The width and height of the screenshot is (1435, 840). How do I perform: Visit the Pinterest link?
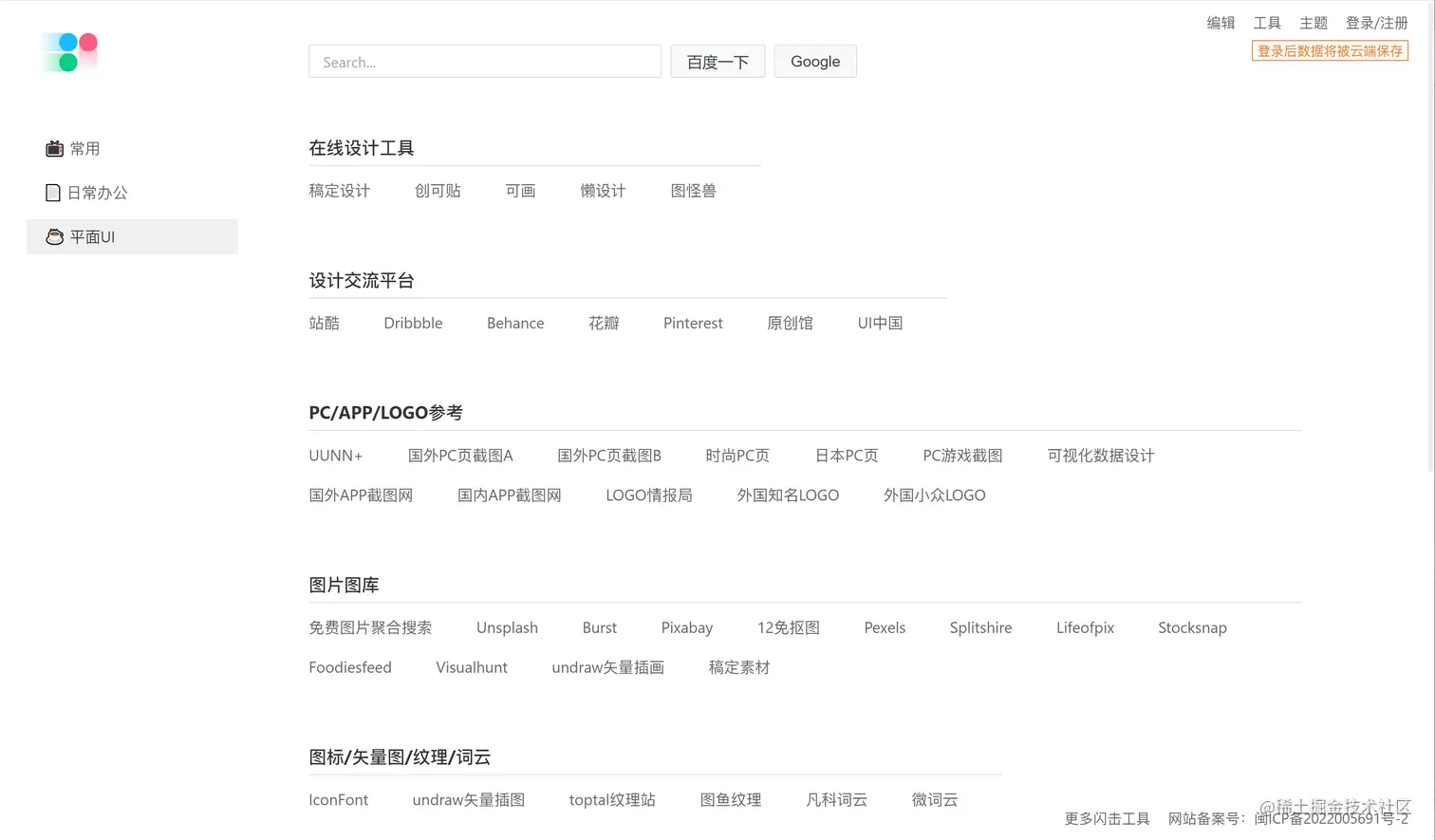pos(693,324)
